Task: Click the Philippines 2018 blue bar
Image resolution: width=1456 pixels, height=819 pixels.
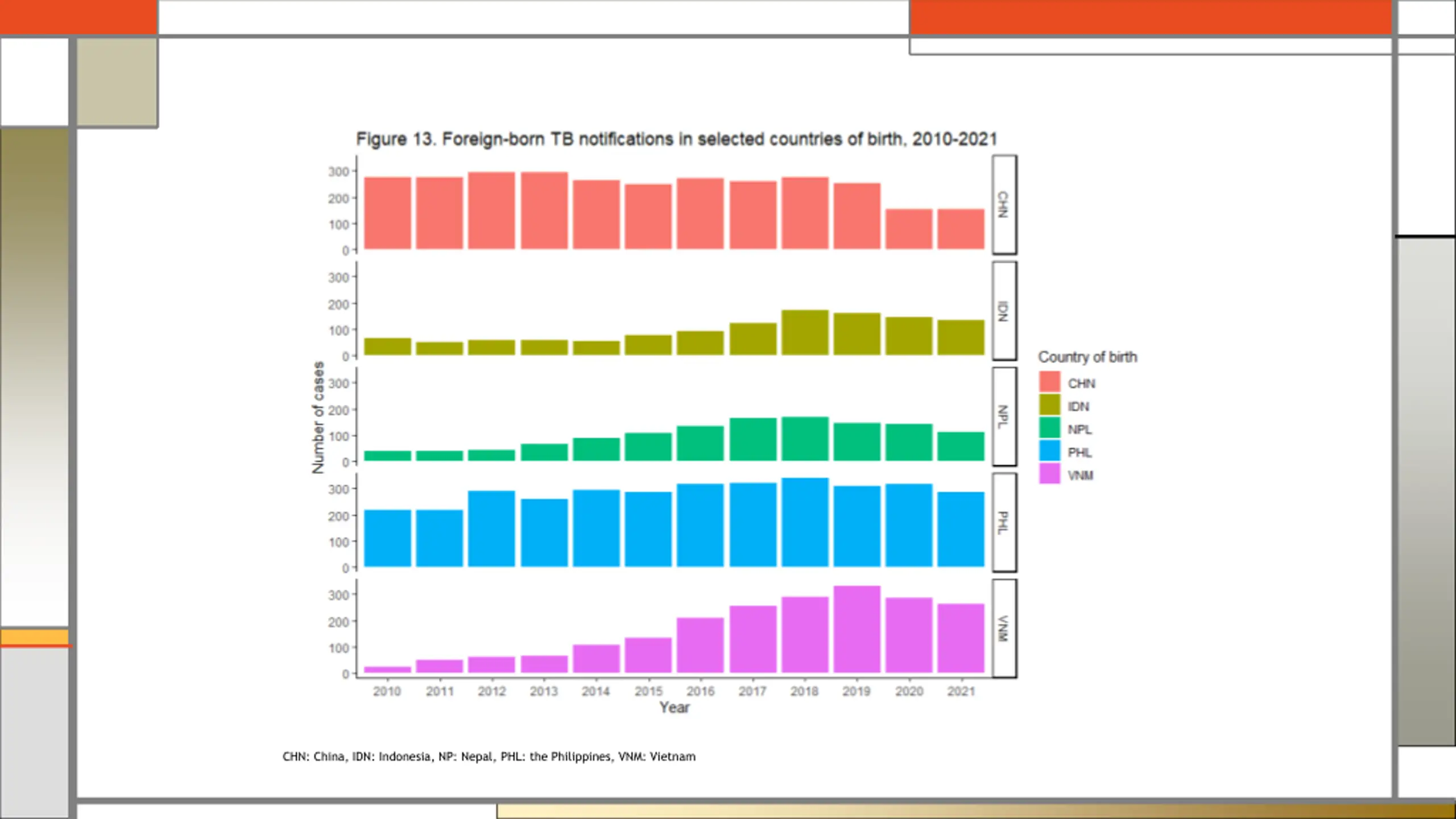Action: click(x=805, y=522)
